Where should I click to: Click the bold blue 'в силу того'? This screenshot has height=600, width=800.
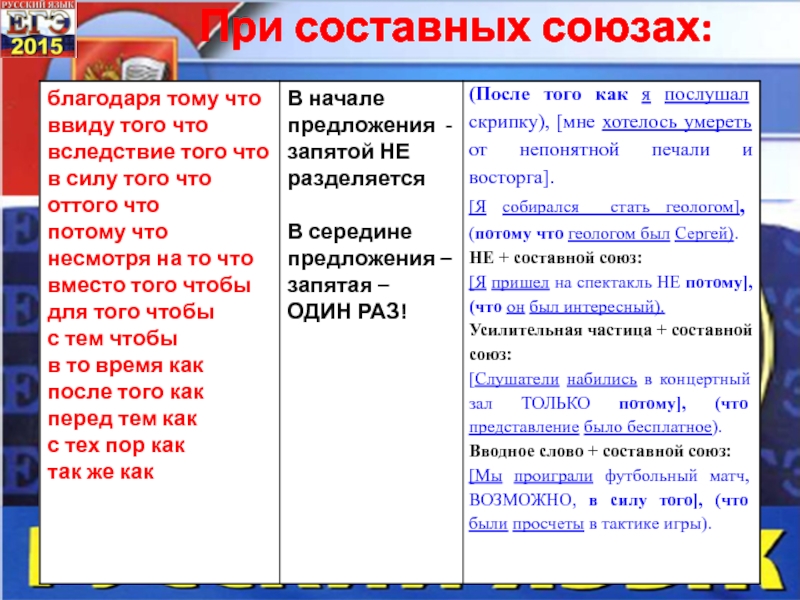640,501
